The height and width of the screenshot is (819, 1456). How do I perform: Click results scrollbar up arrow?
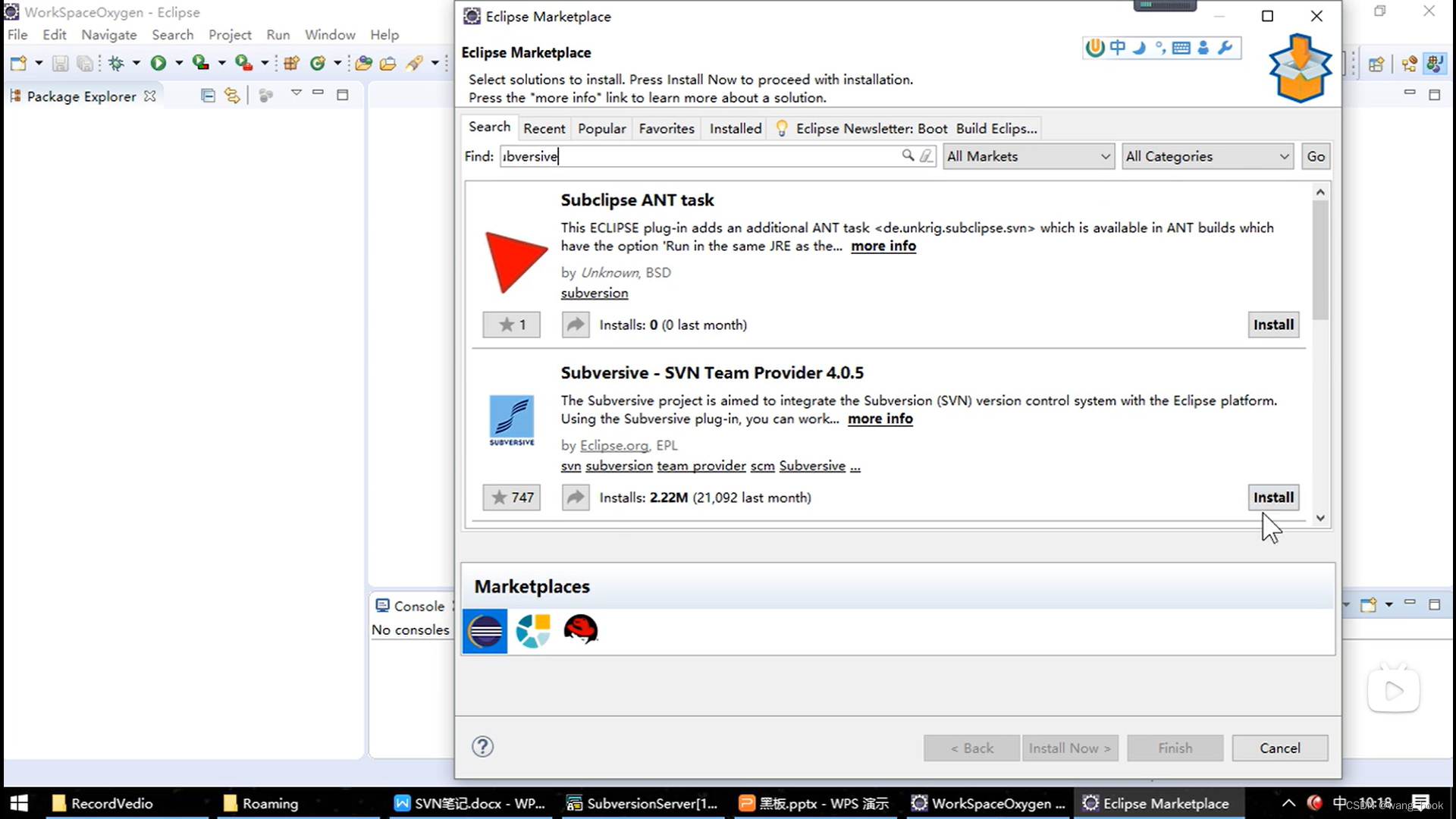coord(1320,192)
